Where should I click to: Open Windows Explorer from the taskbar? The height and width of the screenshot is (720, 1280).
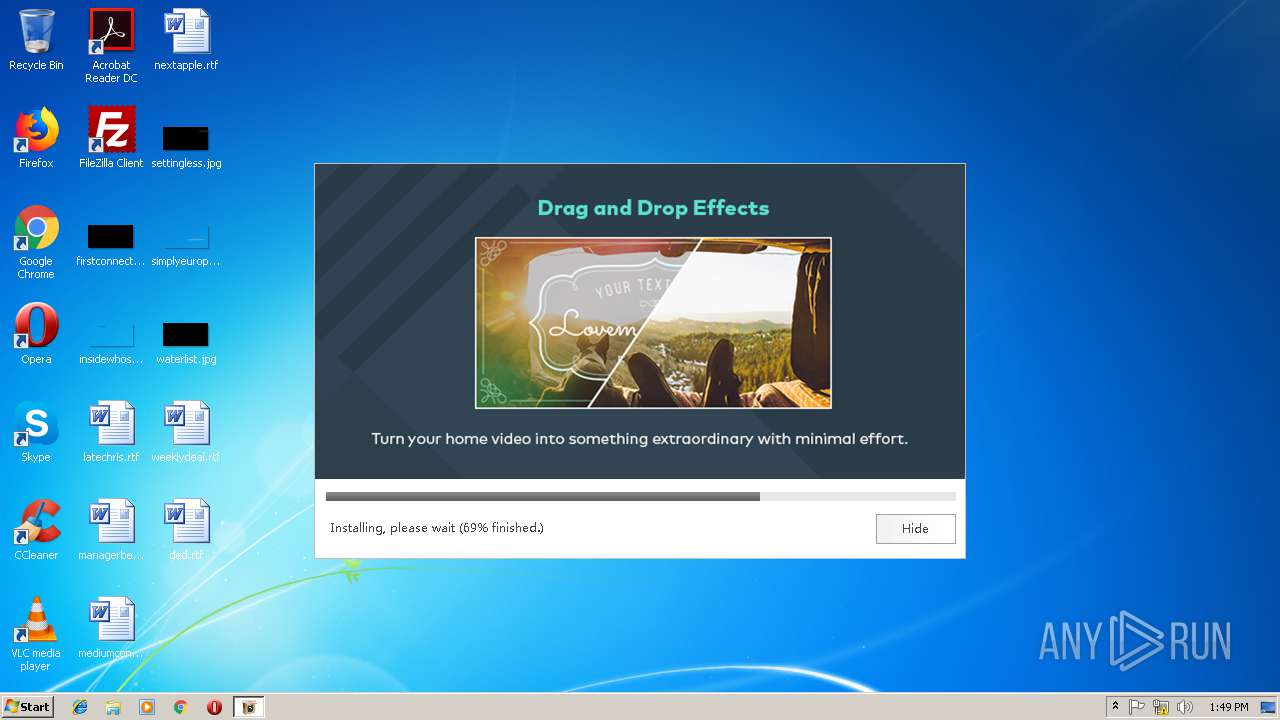(113, 707)
